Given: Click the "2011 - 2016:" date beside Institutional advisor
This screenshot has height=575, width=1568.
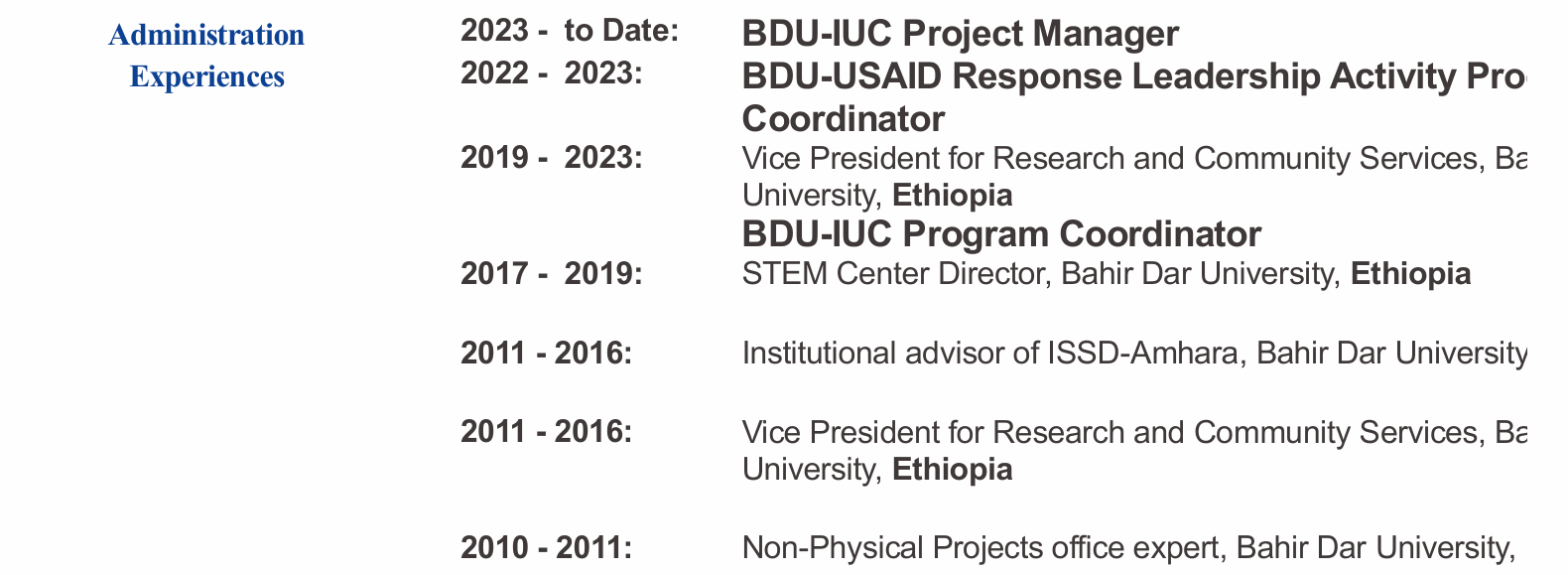Looking at the screenshot, I should [x=546, y=353].
